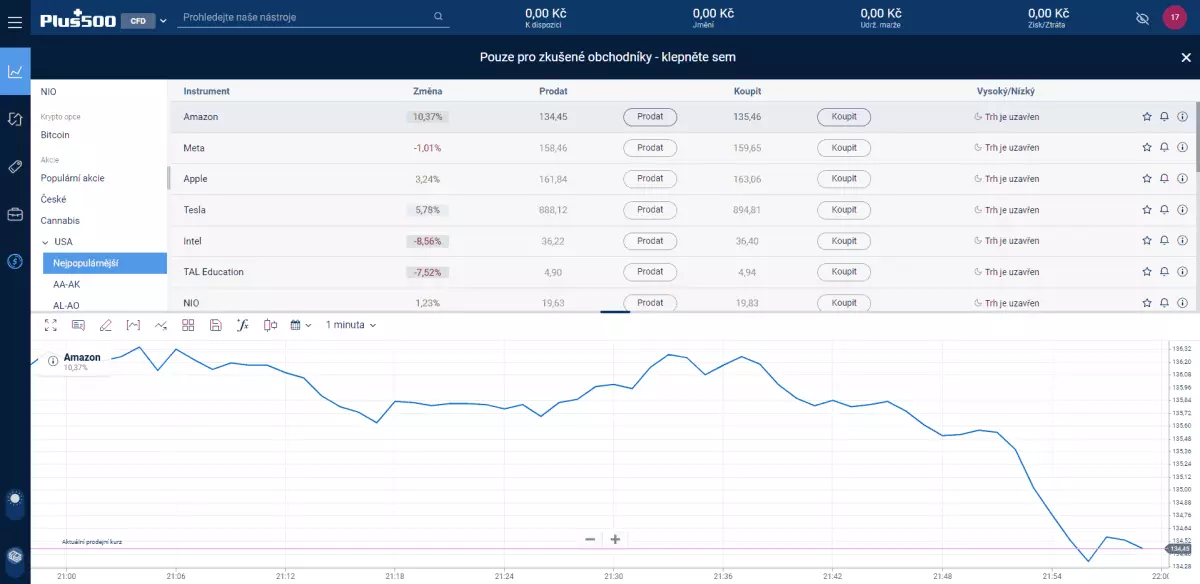Add Amazon to favorites star
The image size is (1200, 584).
(x=1147, y=117)
